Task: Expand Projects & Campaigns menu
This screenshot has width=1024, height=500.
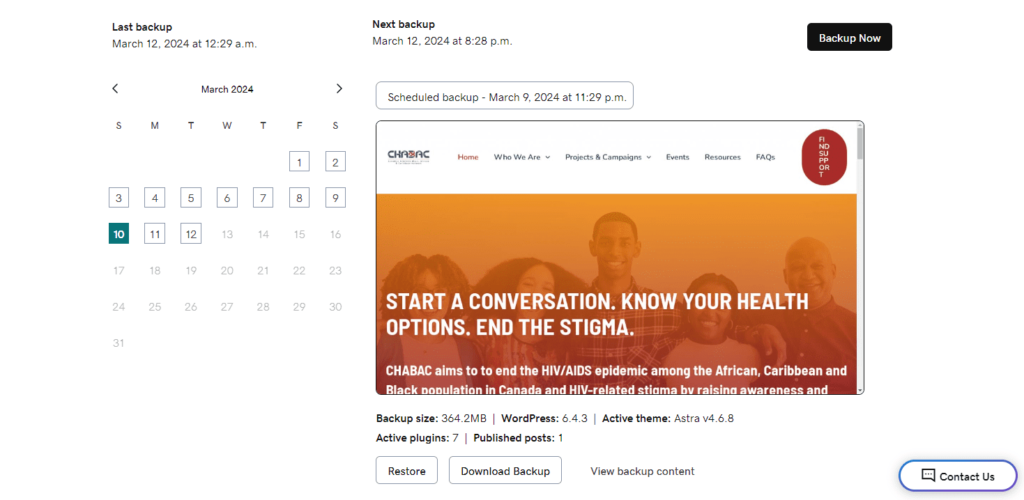Action: (x=607, y=157)
